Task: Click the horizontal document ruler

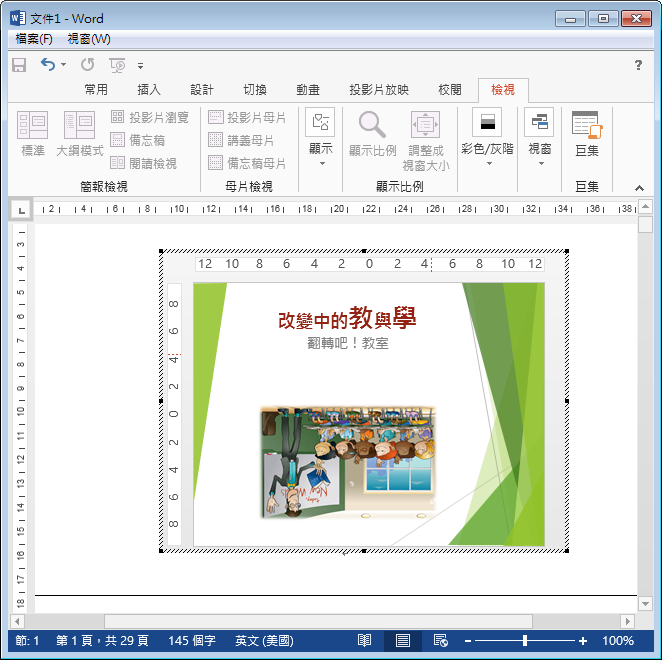Action: click(x=335, y=209)
